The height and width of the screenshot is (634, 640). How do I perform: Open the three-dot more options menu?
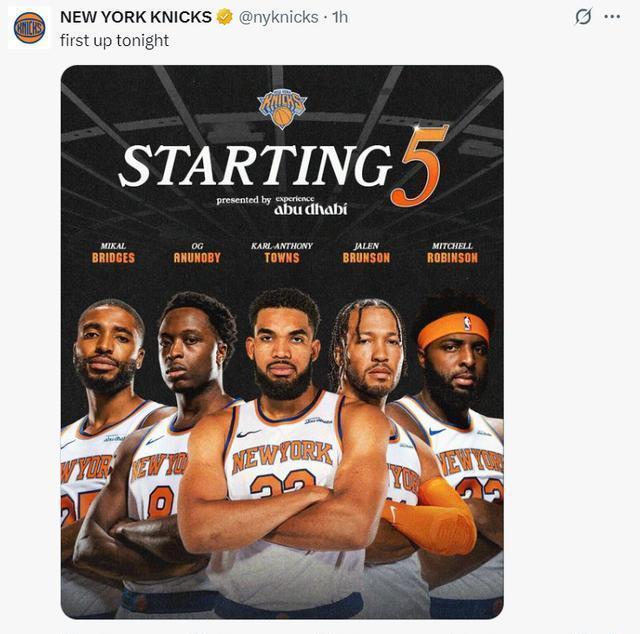pyautogui.click(x=612, y=17)
